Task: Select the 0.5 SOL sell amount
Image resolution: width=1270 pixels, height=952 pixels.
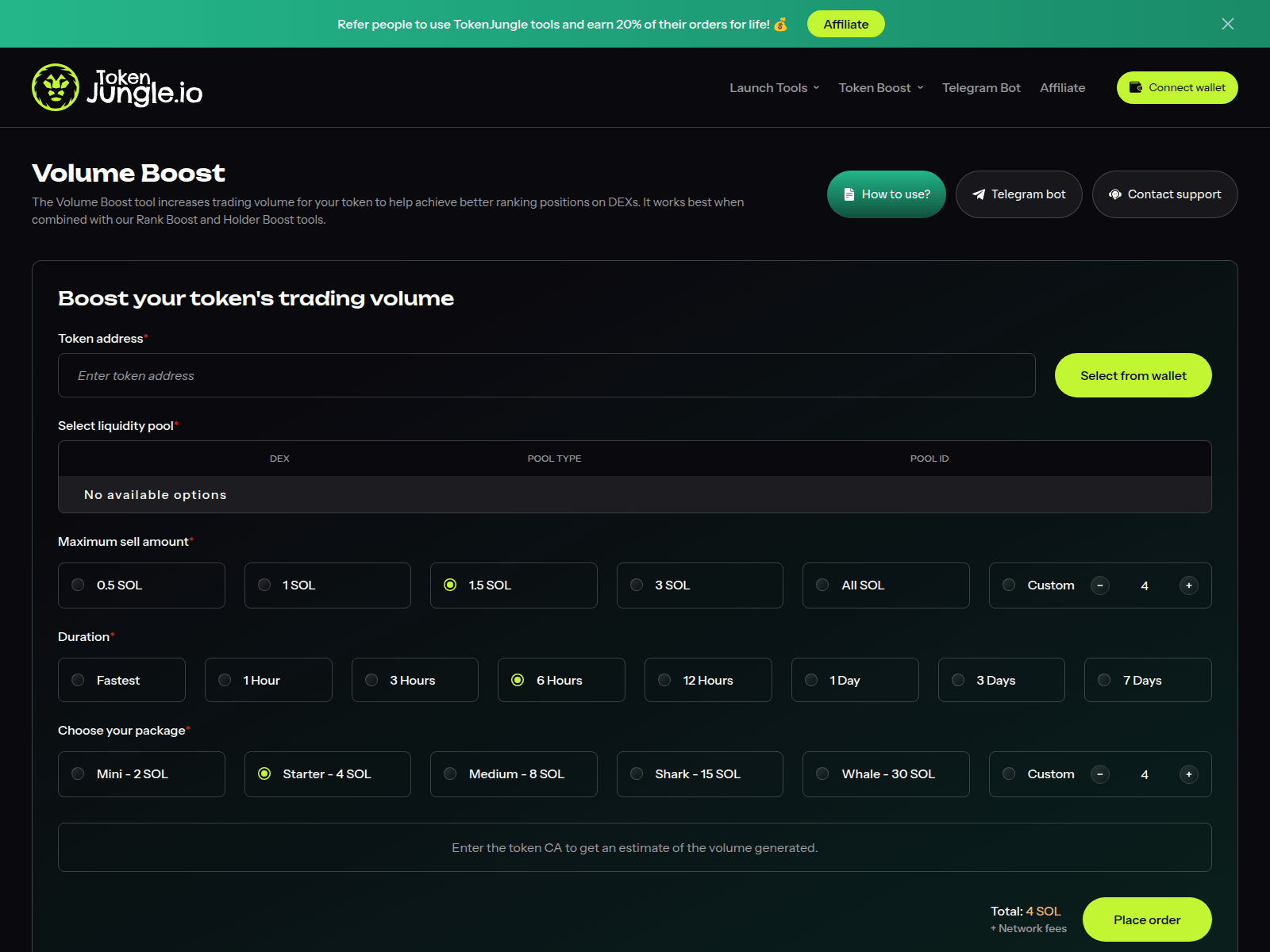Action: pos(141,585)
